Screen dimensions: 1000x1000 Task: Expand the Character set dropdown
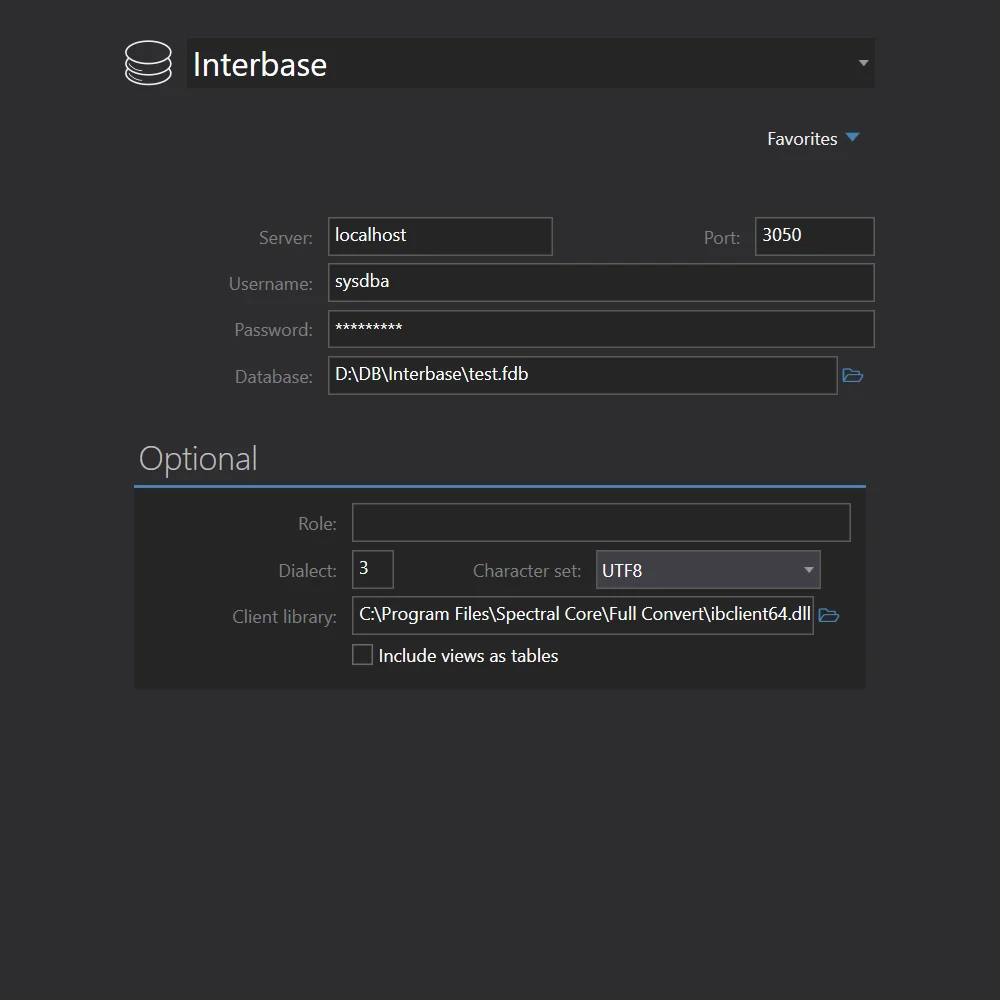tap(808, 569)
